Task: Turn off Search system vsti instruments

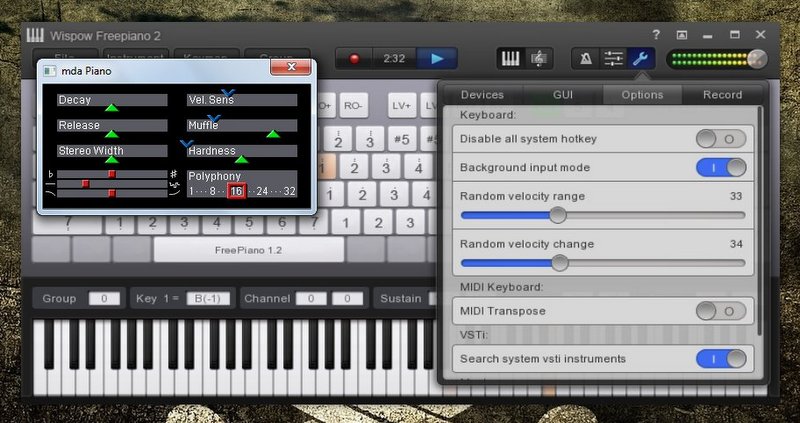Action: 721,359
